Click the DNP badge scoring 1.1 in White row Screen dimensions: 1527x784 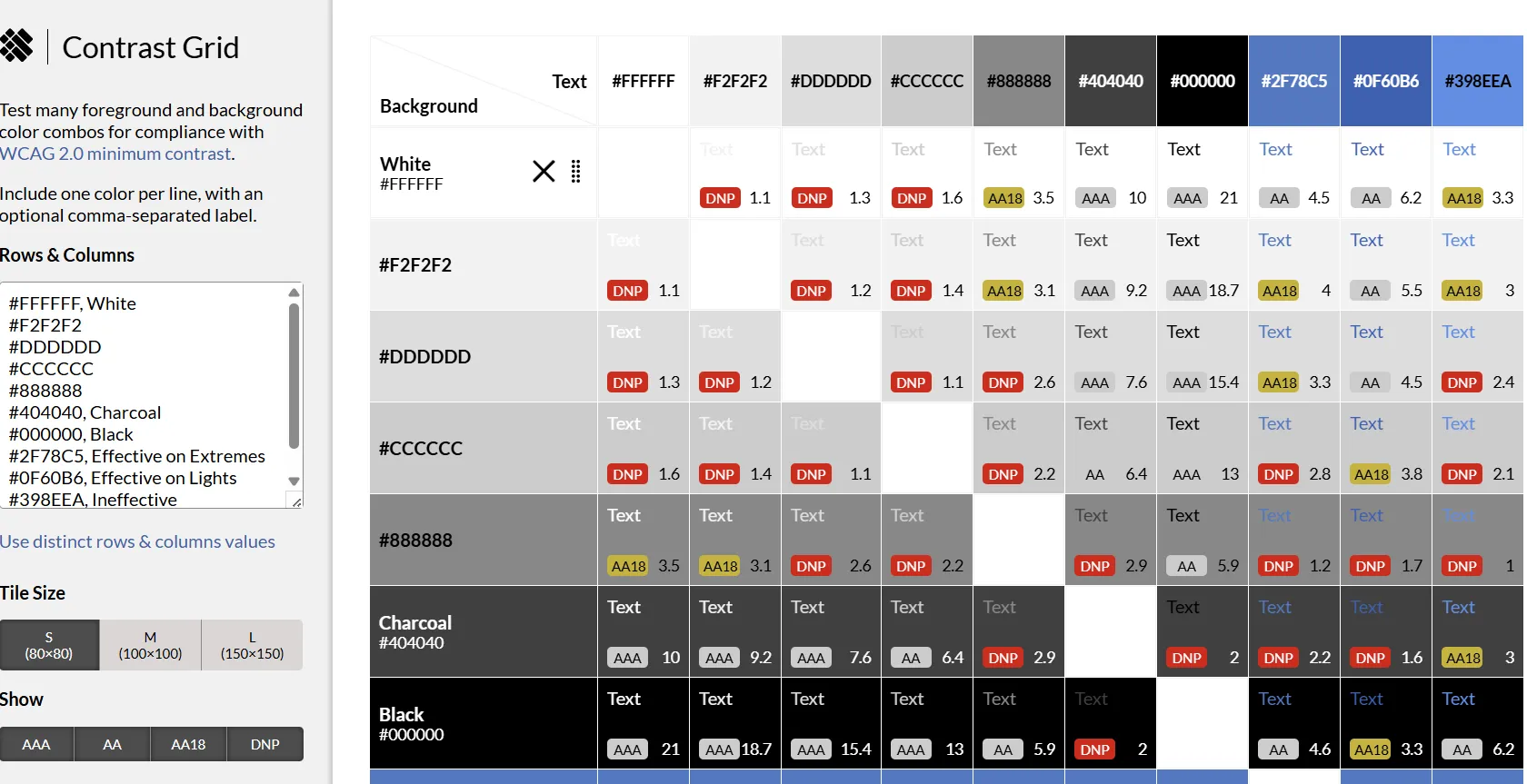pyautogui.click(x=721, y=198)
